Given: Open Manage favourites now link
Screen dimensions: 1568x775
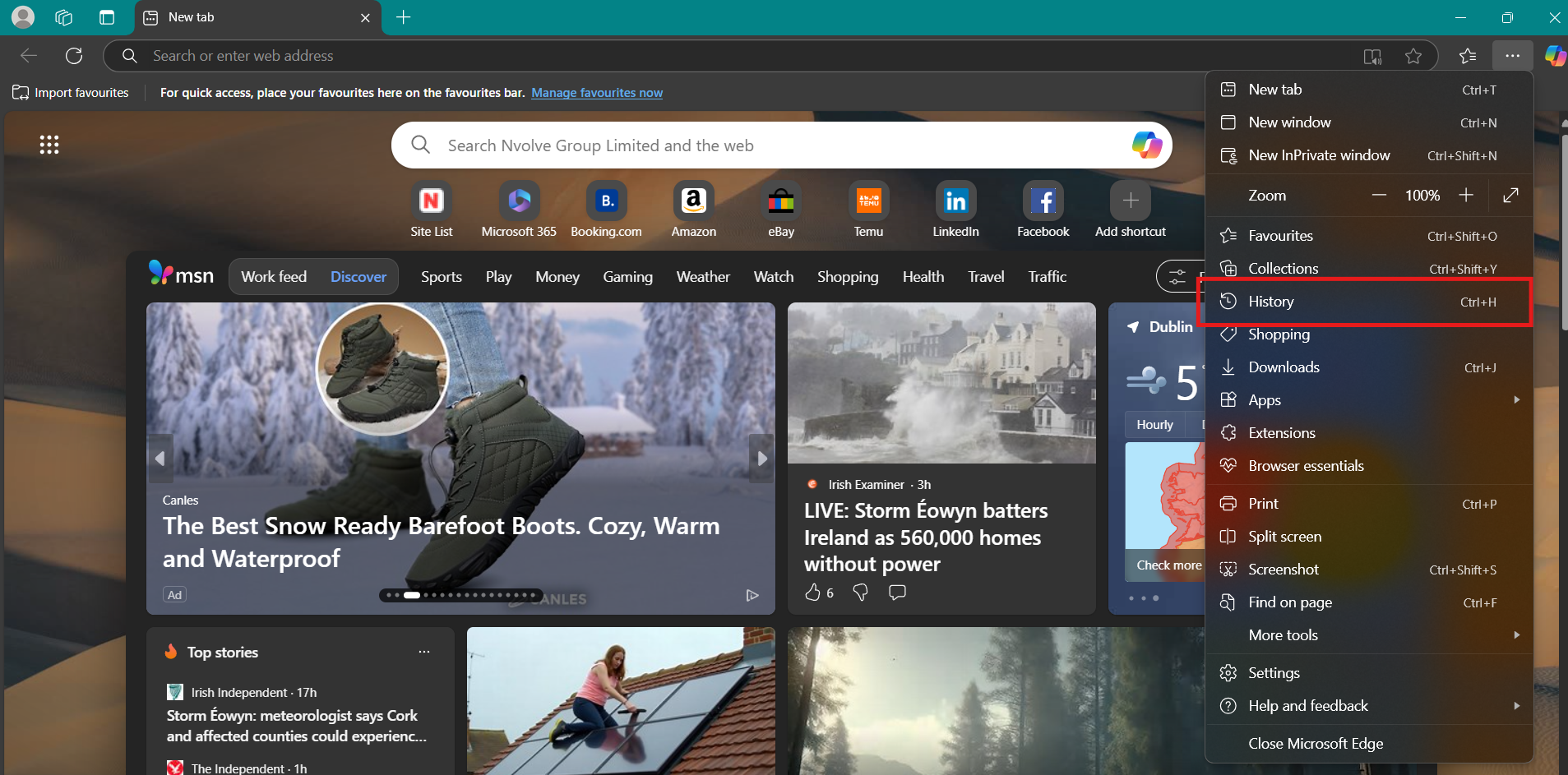Looking at the screenshot, I should [597, 93].
